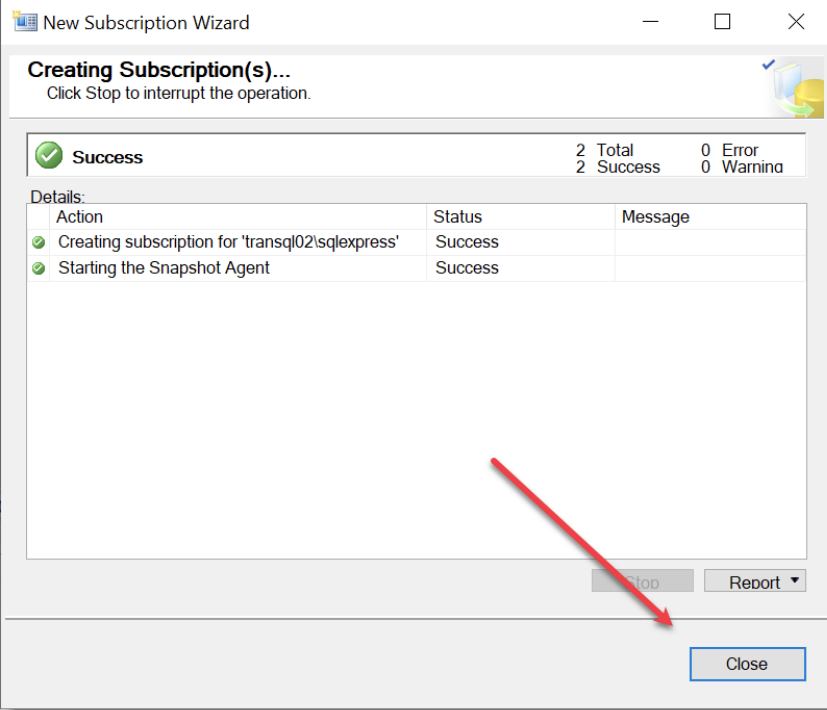Click the wizard database graphic in header
This screenshot has height=710, width=827.
pyautogui.click(x=794, y=88)
